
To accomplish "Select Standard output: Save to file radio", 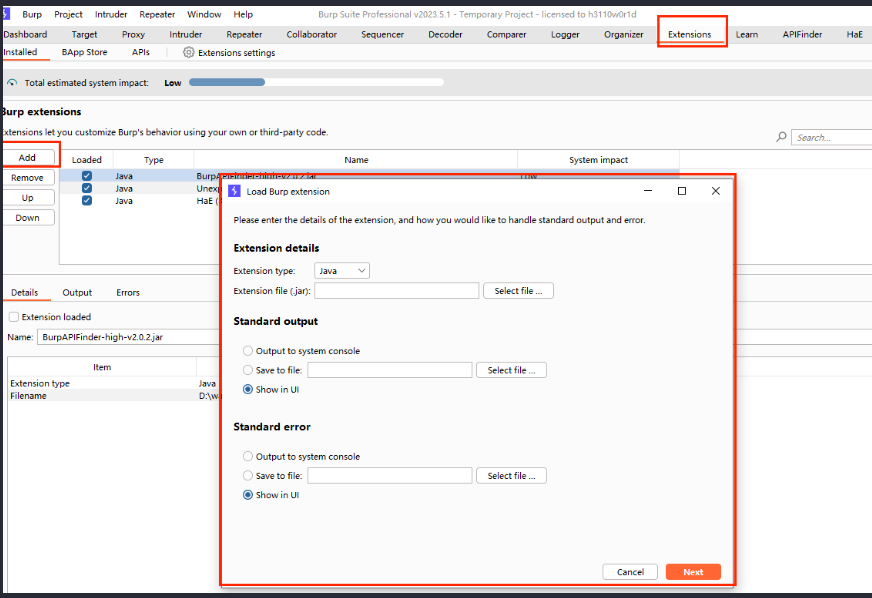I will [248, 370].
